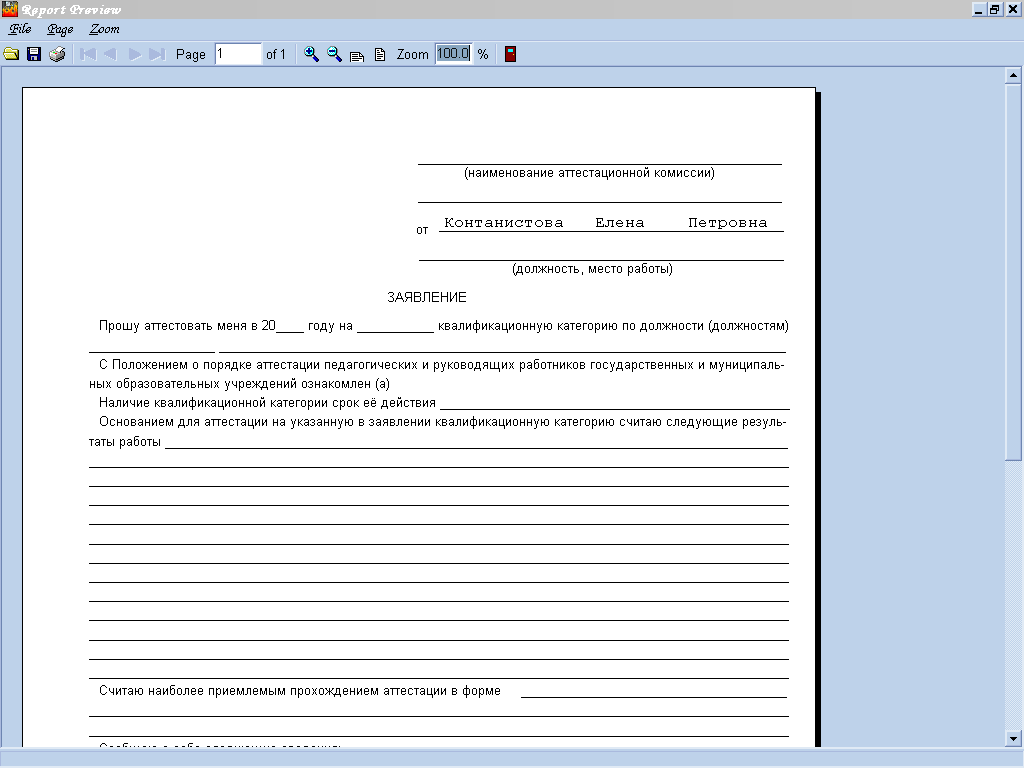Open the Zoom menu
Screen dimensions: 1024x768
[x=104, y=29]
